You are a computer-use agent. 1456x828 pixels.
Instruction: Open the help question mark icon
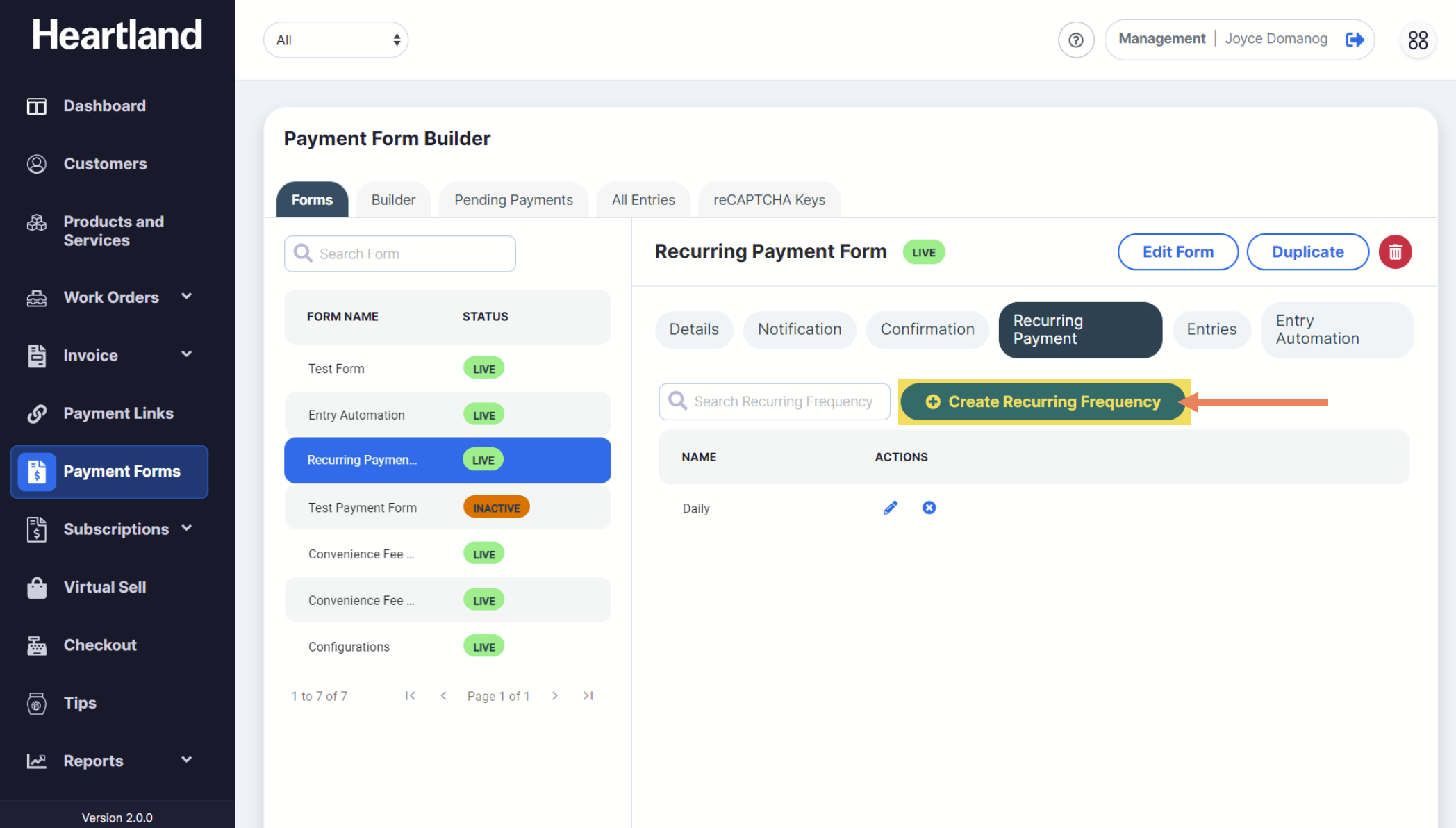[x=1075, y=40]
